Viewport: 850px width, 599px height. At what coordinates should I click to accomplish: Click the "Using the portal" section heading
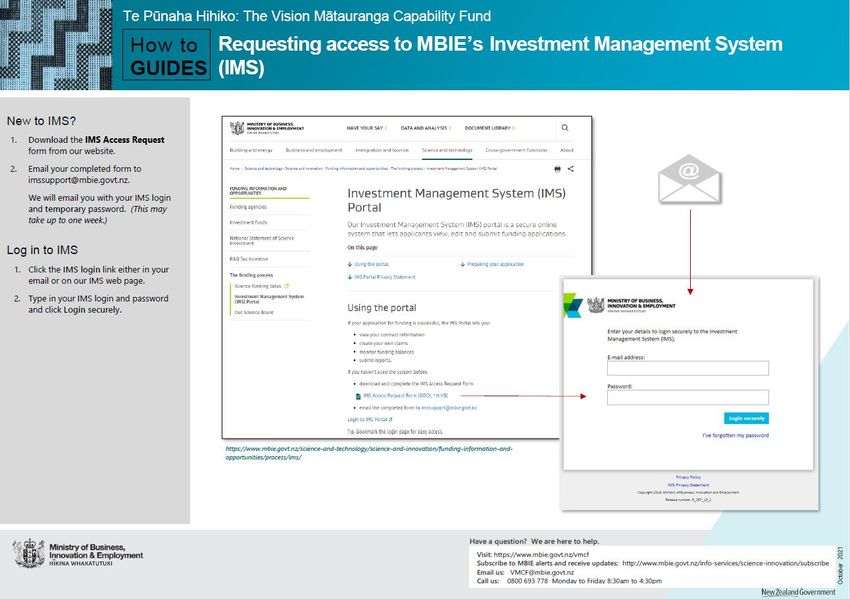pyautogui.click(x=382, y=308)
